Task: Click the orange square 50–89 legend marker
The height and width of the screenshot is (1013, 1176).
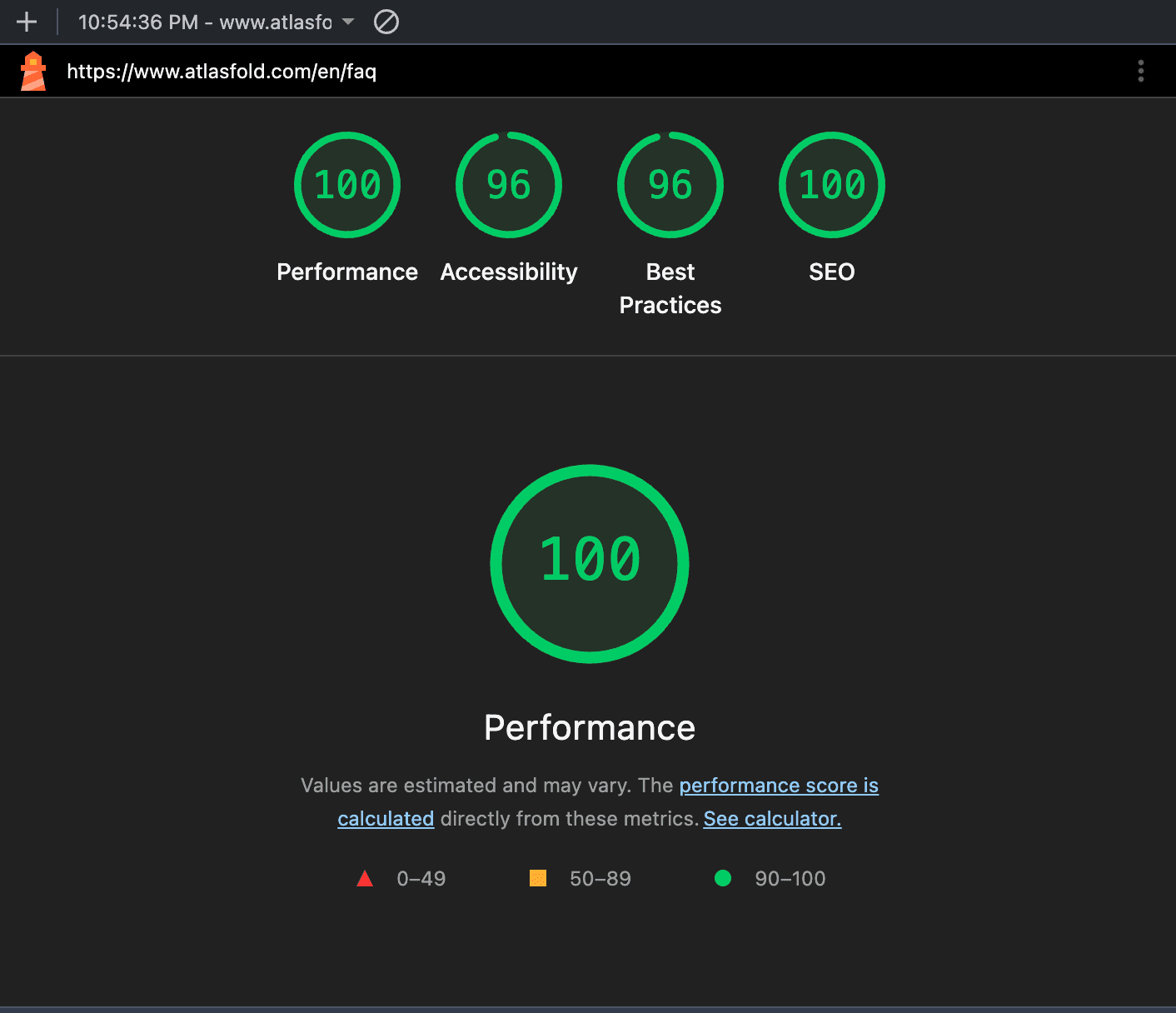Action: point(538,878)
